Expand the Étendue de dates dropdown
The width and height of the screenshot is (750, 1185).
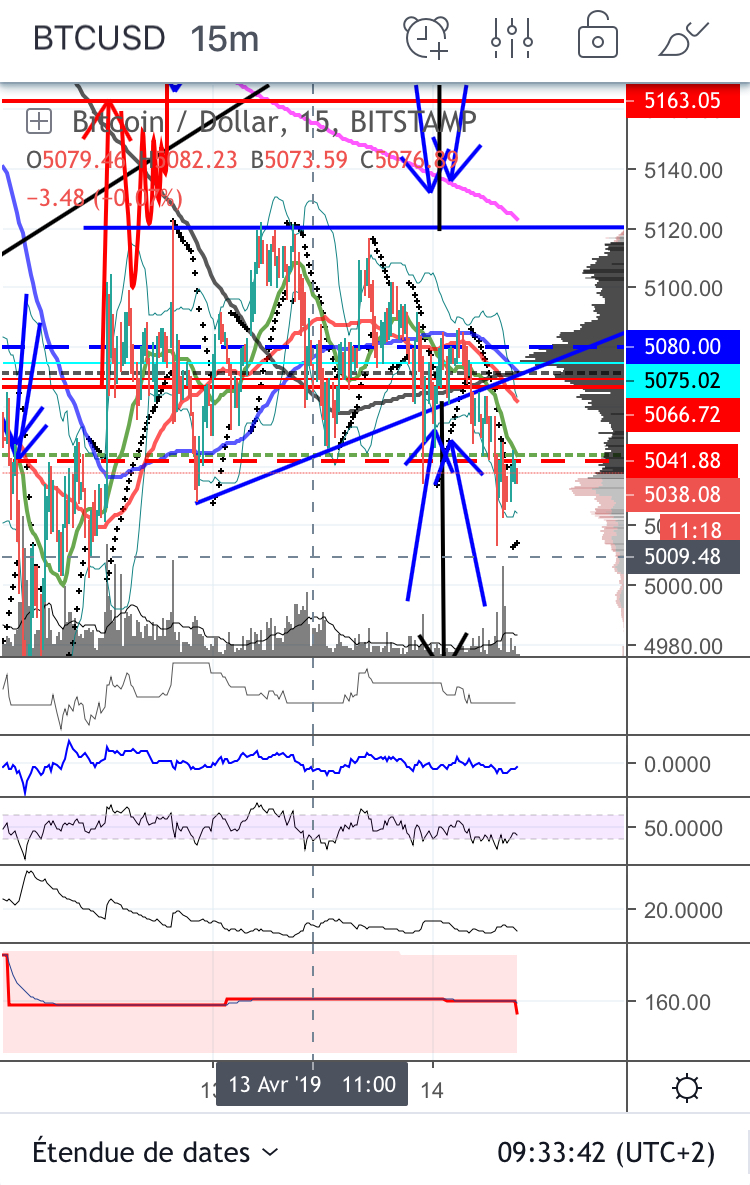(x=156, y=1152)
